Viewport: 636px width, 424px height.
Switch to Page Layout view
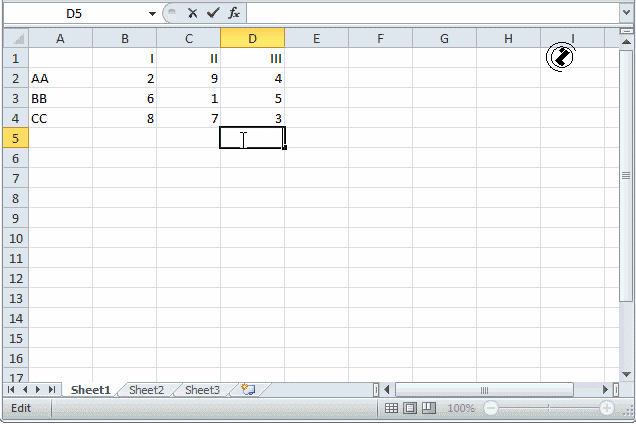click(x=410, y=408)
